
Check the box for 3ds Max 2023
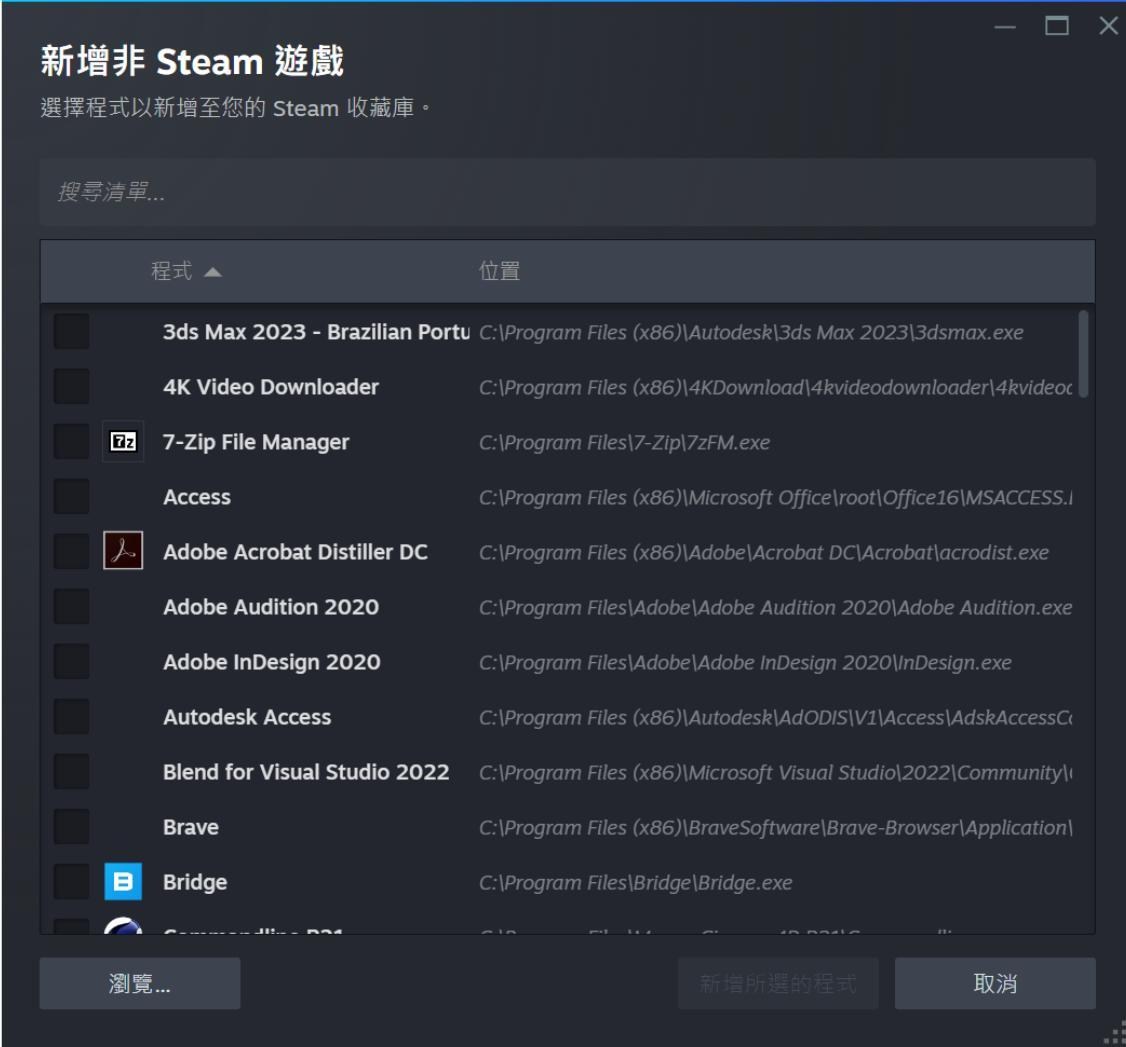pyautogui.click(x=70, y=331)
